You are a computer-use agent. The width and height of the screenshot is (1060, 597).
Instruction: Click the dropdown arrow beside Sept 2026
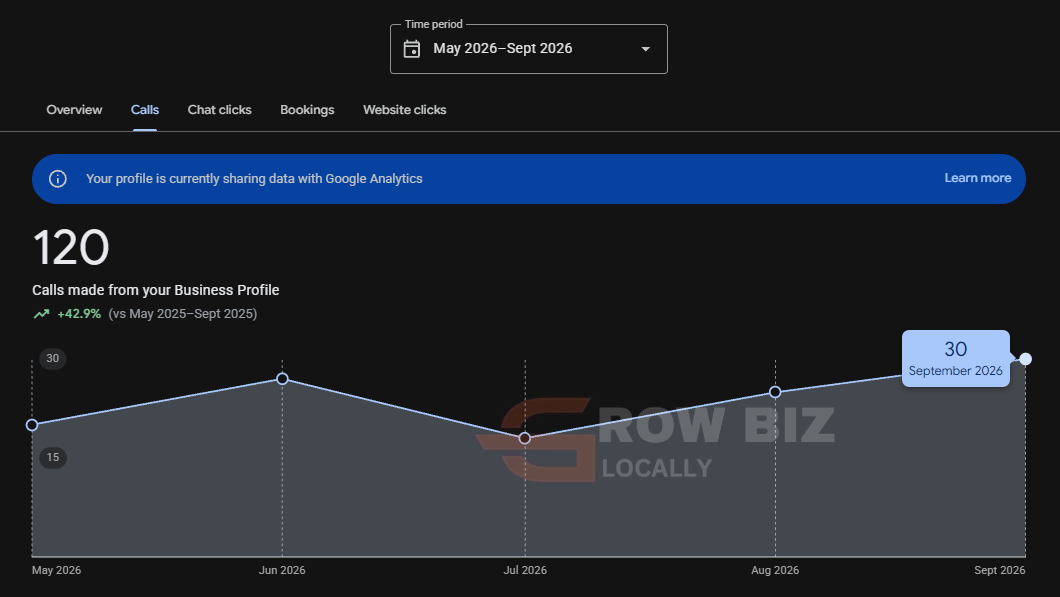click(646, 49)
